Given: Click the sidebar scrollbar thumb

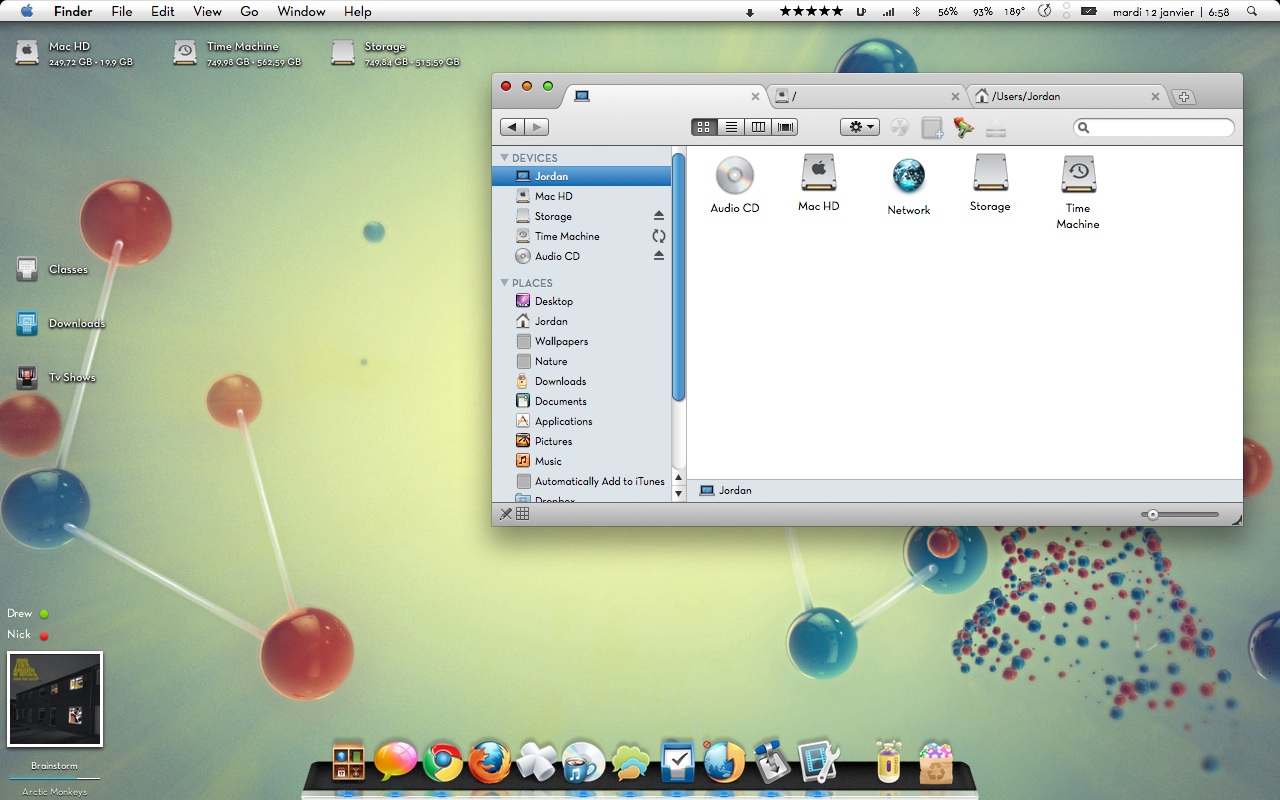Looking at the screenshot, I should 678,277.
